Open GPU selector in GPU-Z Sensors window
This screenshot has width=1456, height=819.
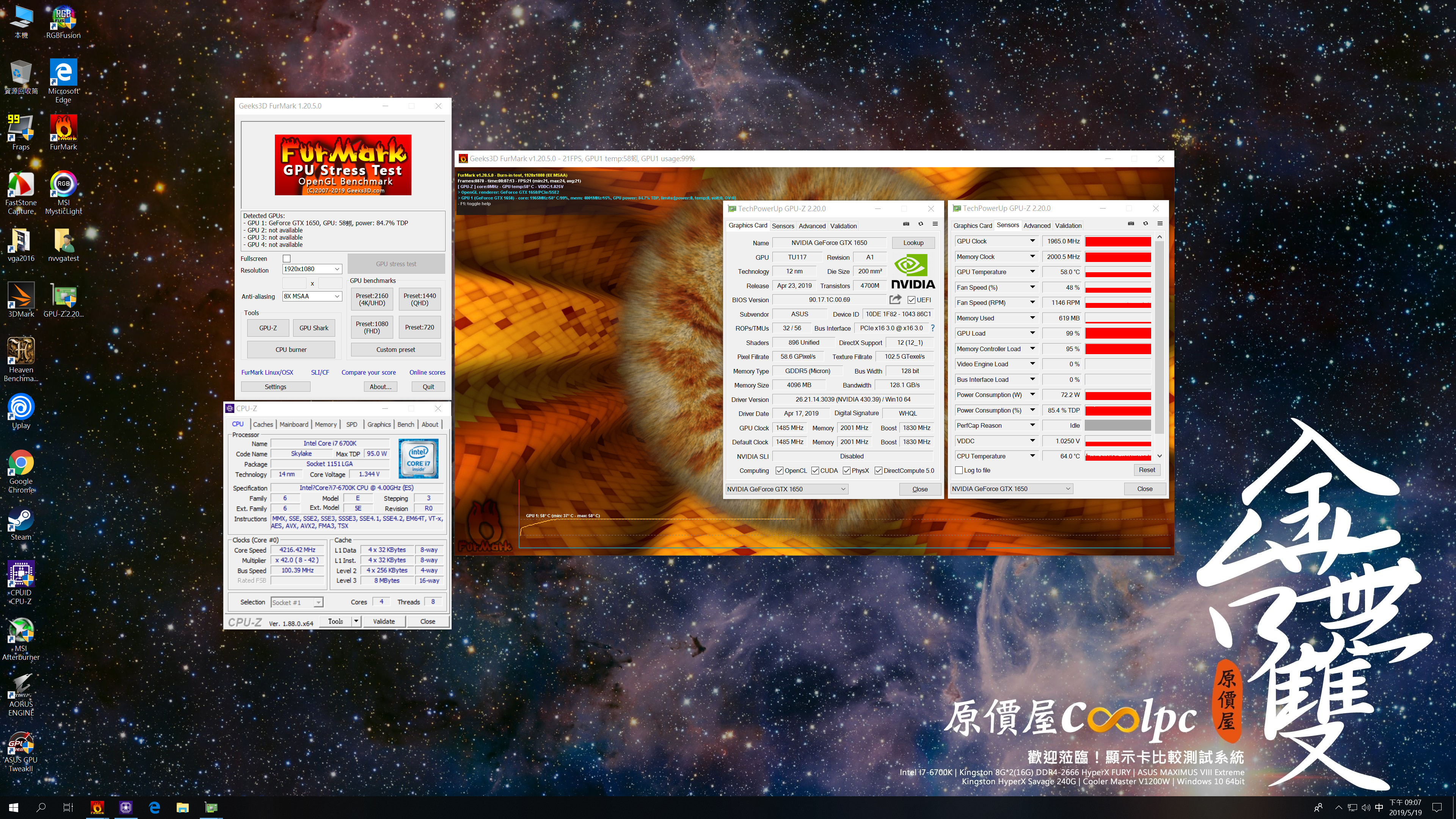coord(1011,489)
